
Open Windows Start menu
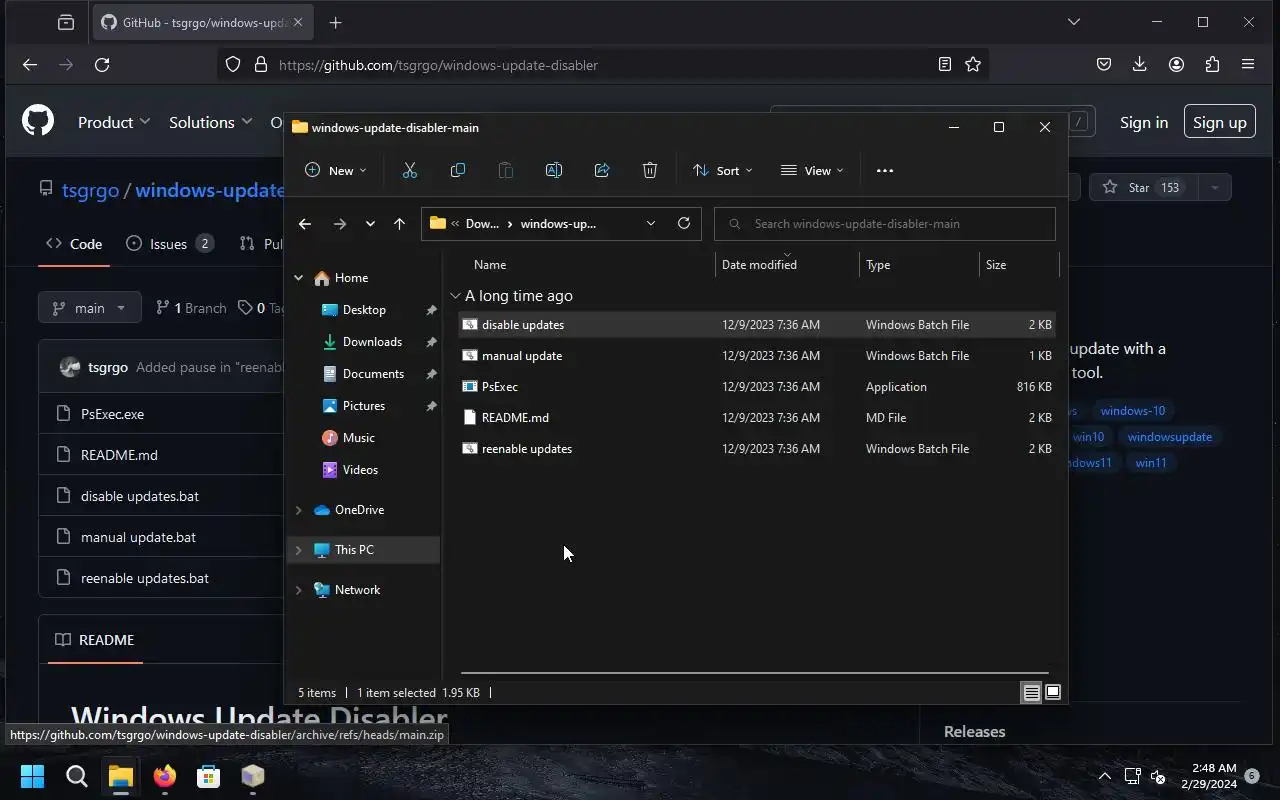pos(32,776)
